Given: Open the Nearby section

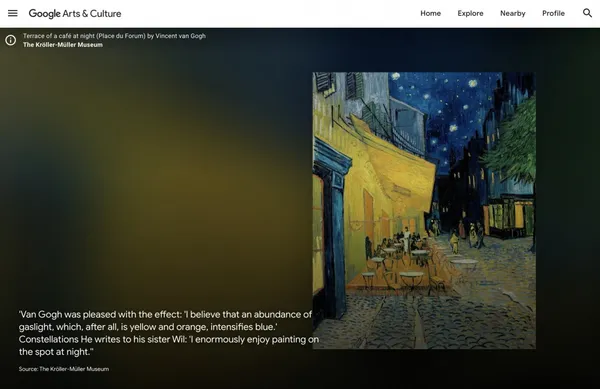Looking at the screenshot, I should pyautogui.click(x=512, y=13).
